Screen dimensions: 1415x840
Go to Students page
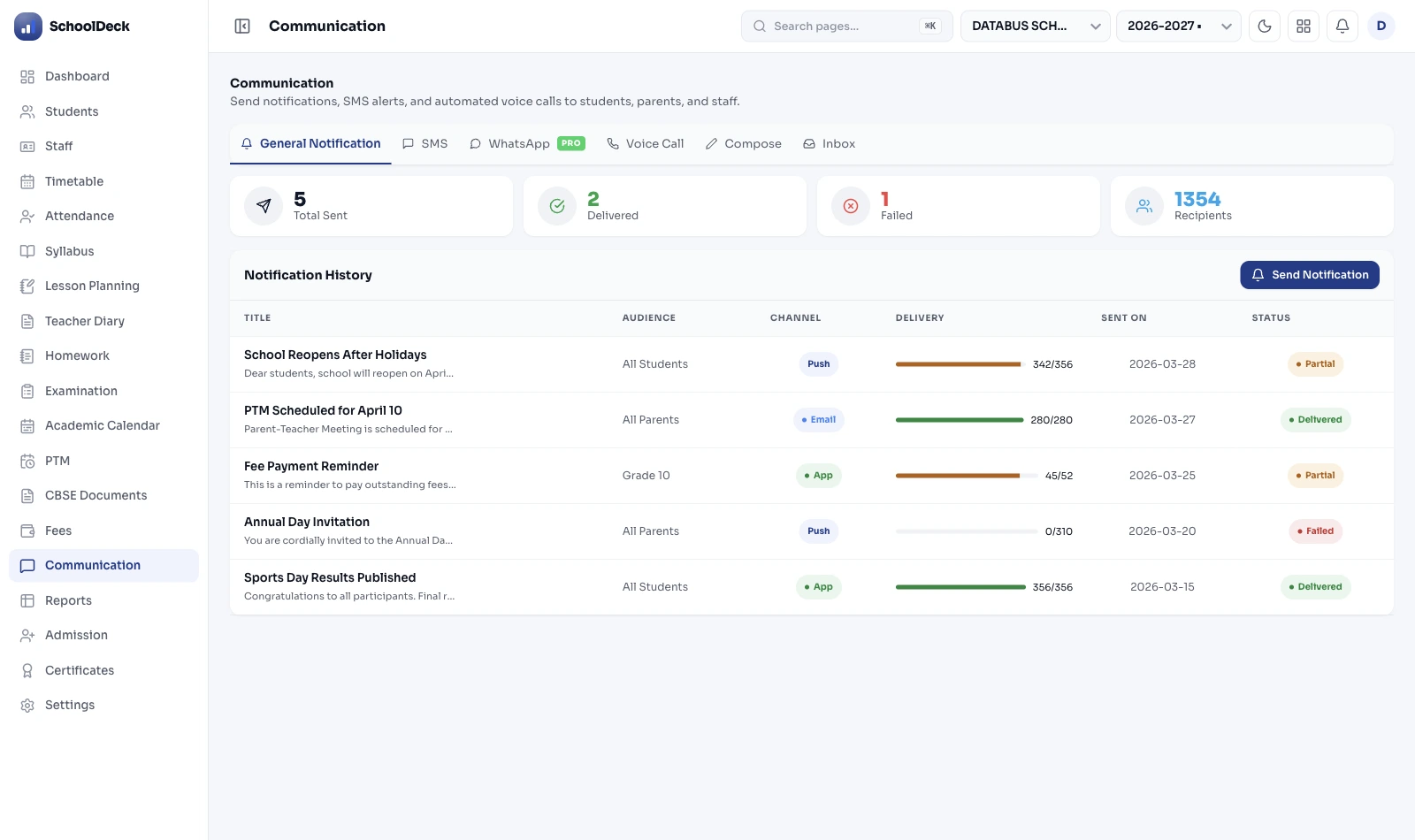coord(103,111)
